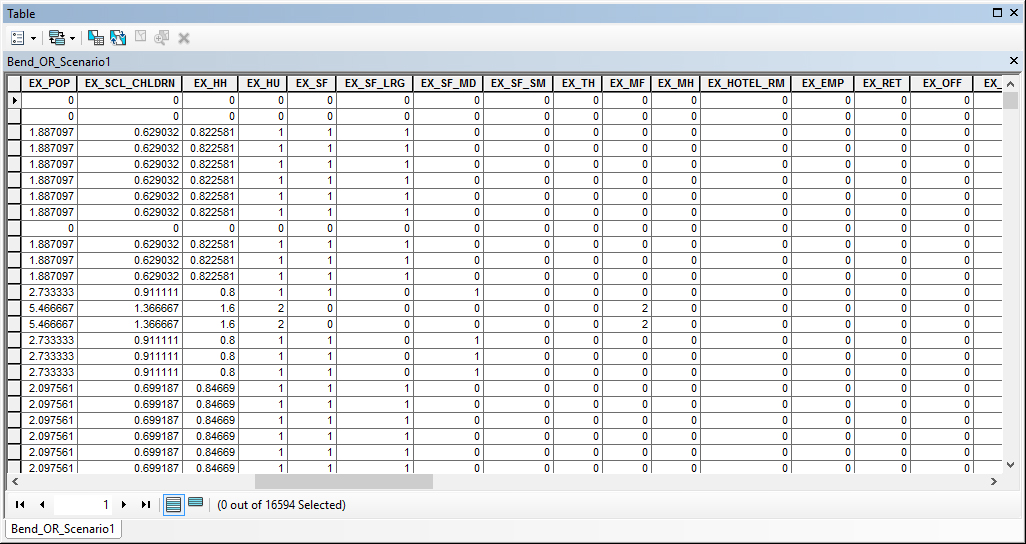Close the Bend_OR_Scenario1 table panel
This screenshot has height=544, width=1026.
1014,61
